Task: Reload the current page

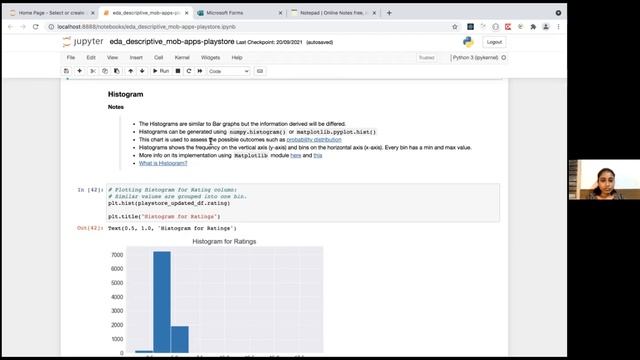Action: pyautogui.click(x=36, y=27)
